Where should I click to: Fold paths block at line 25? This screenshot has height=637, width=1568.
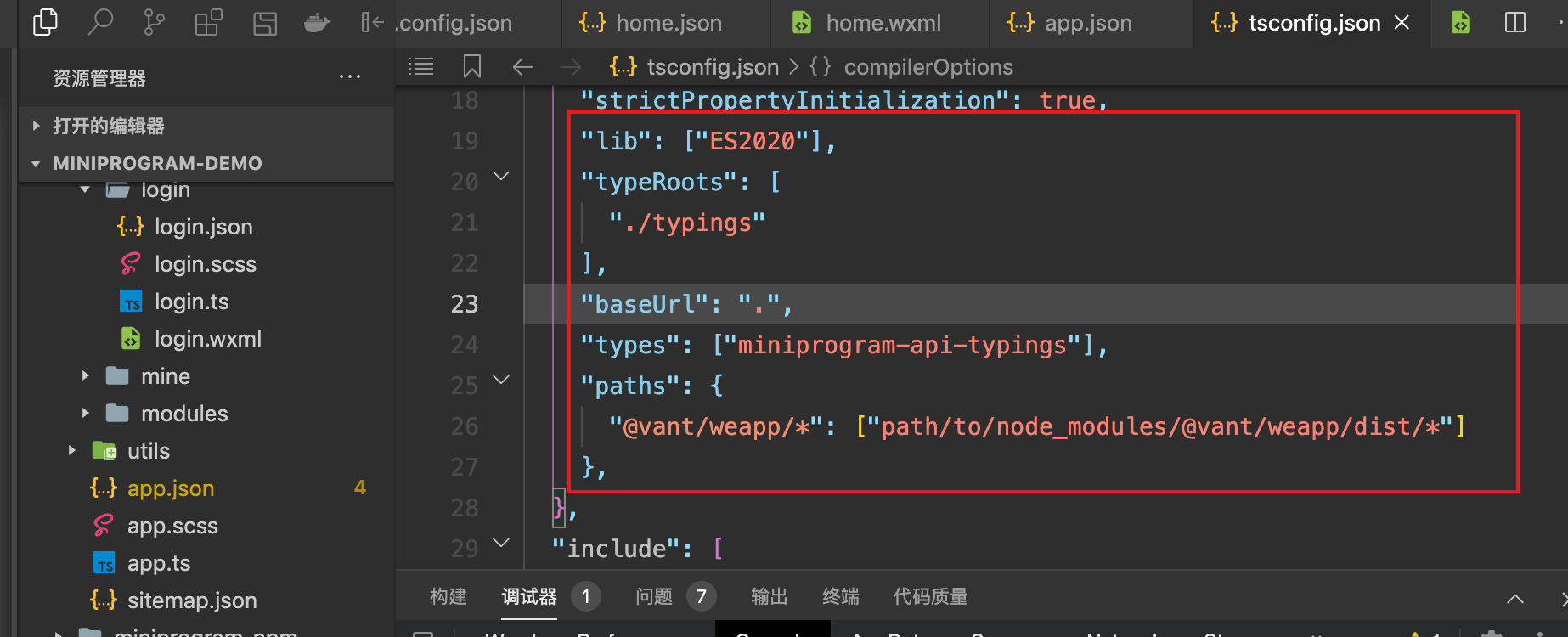[501, 380]
